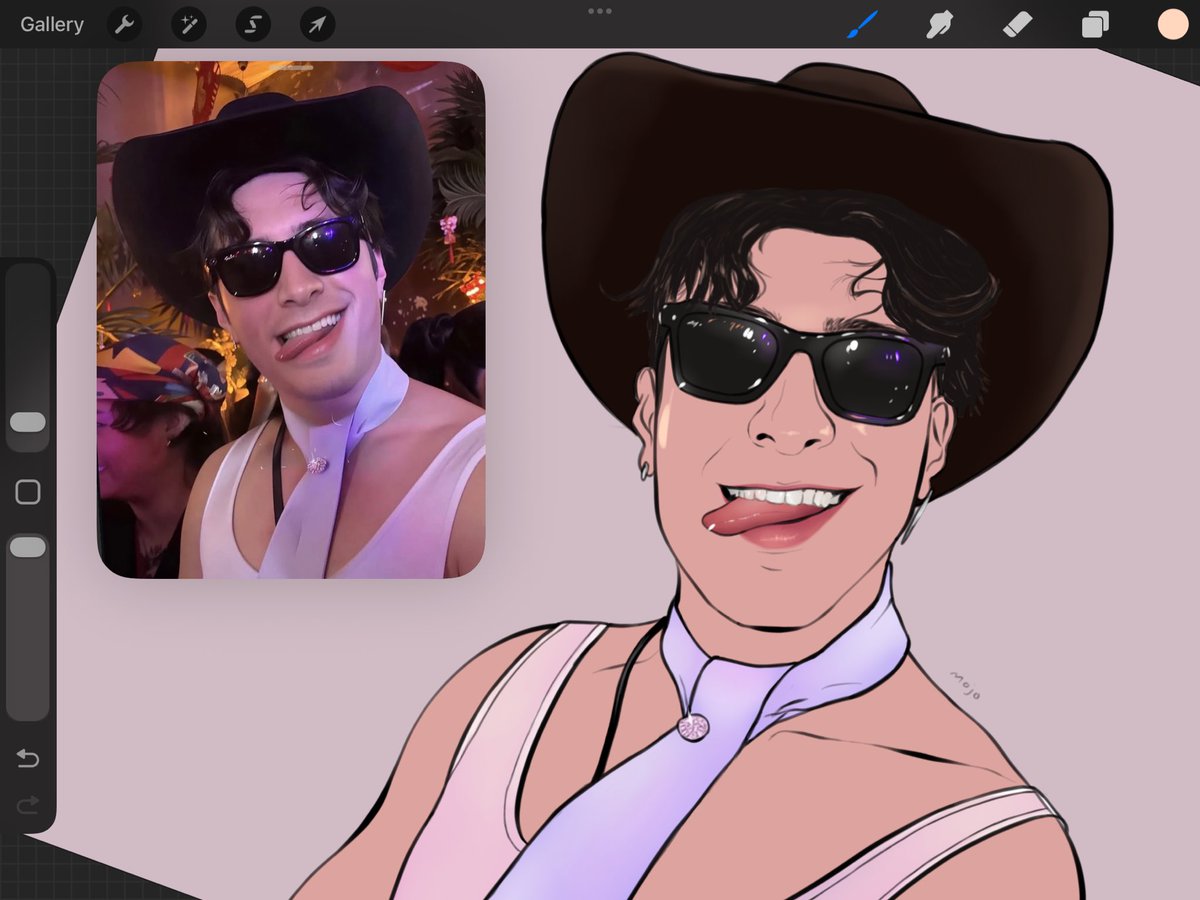Open the Adjustments magic wand menu
The height and width of the screenshot is (900, 1200).
[188, 24]
